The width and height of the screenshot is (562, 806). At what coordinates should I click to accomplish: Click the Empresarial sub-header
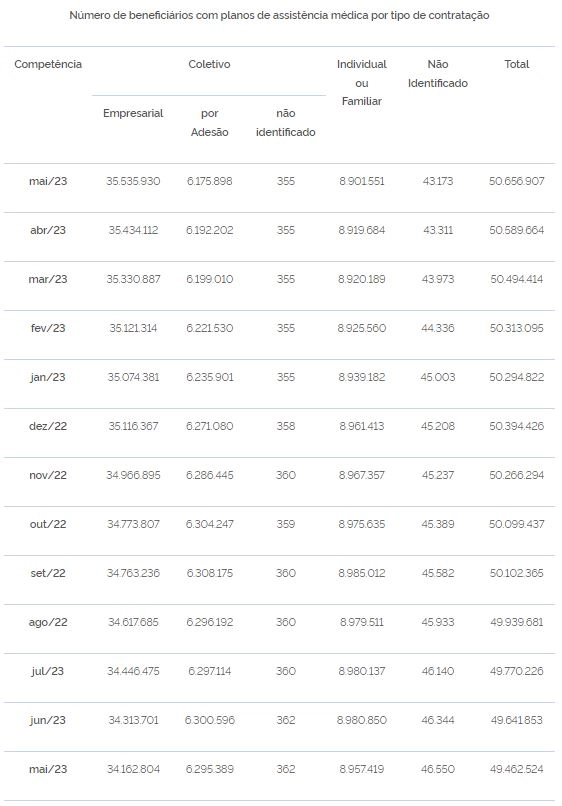coord(133,113)
